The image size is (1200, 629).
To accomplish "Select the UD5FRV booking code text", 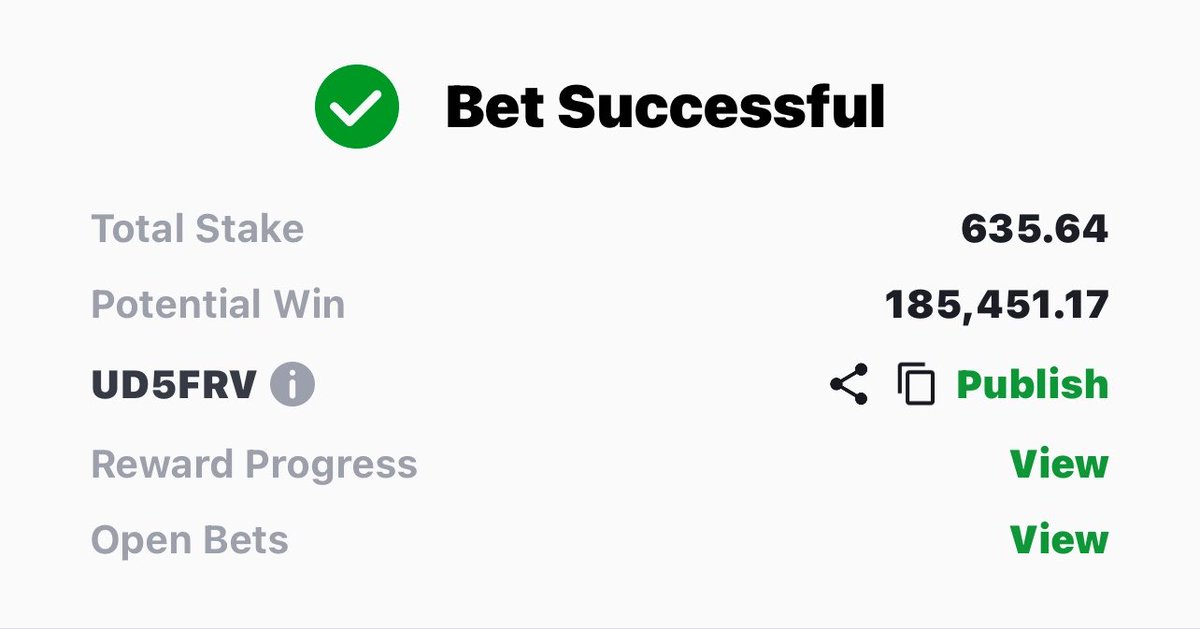I will (174, 385).
